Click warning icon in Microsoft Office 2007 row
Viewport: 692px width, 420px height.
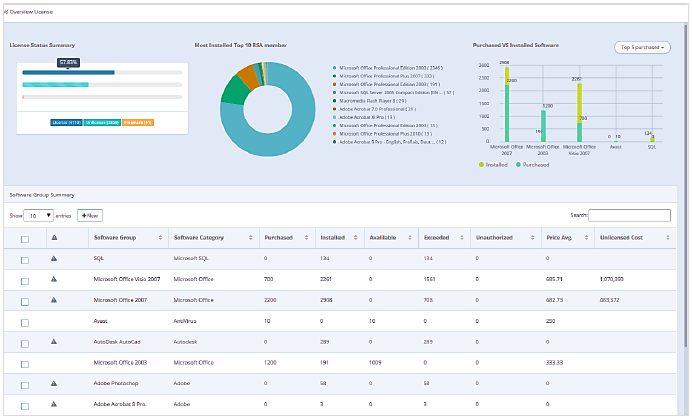click(54, 300)
